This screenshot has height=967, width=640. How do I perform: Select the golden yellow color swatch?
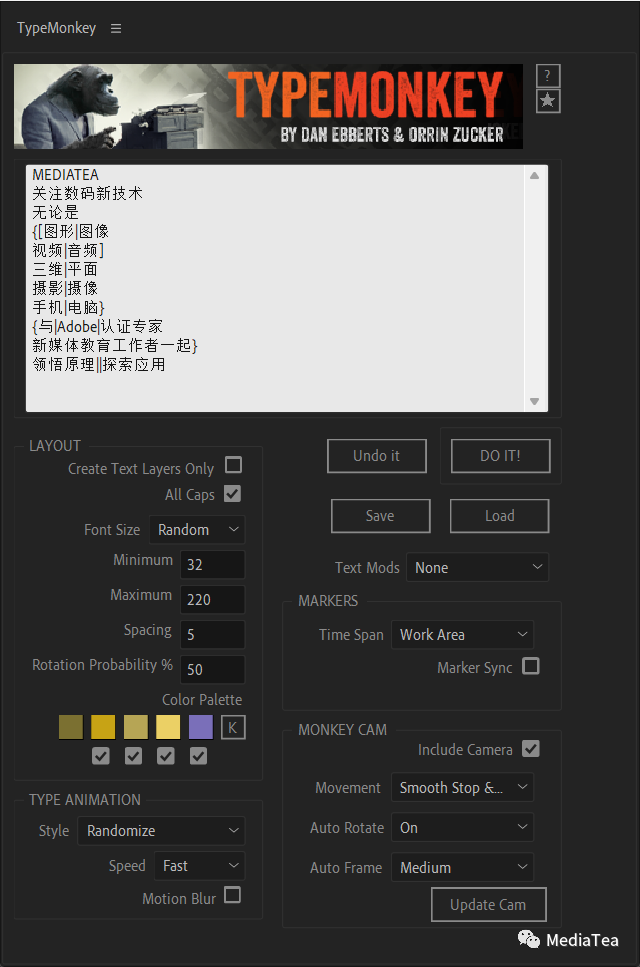click(x=103, y=727)
